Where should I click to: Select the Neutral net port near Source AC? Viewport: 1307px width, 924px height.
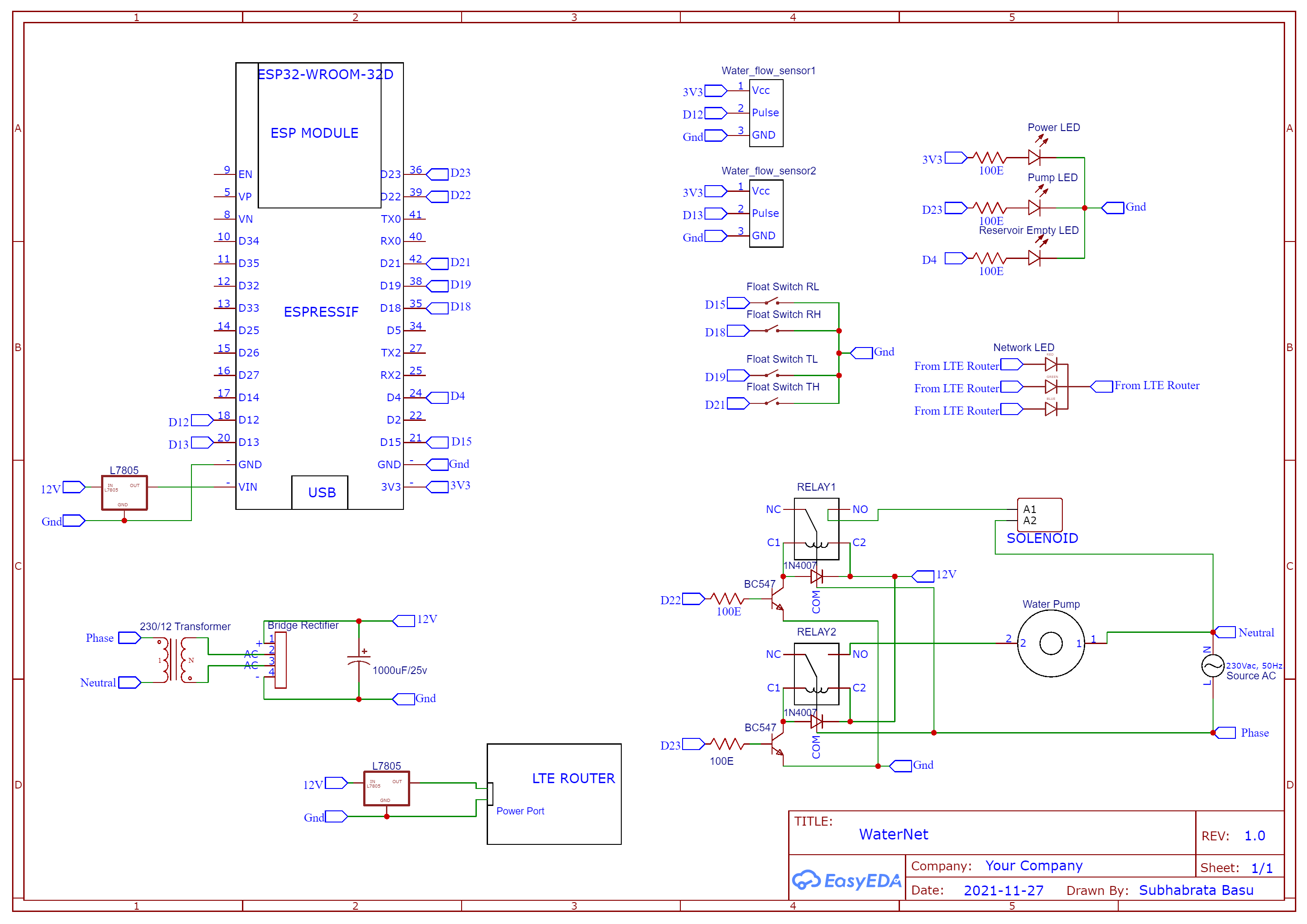click(1224, 632)
